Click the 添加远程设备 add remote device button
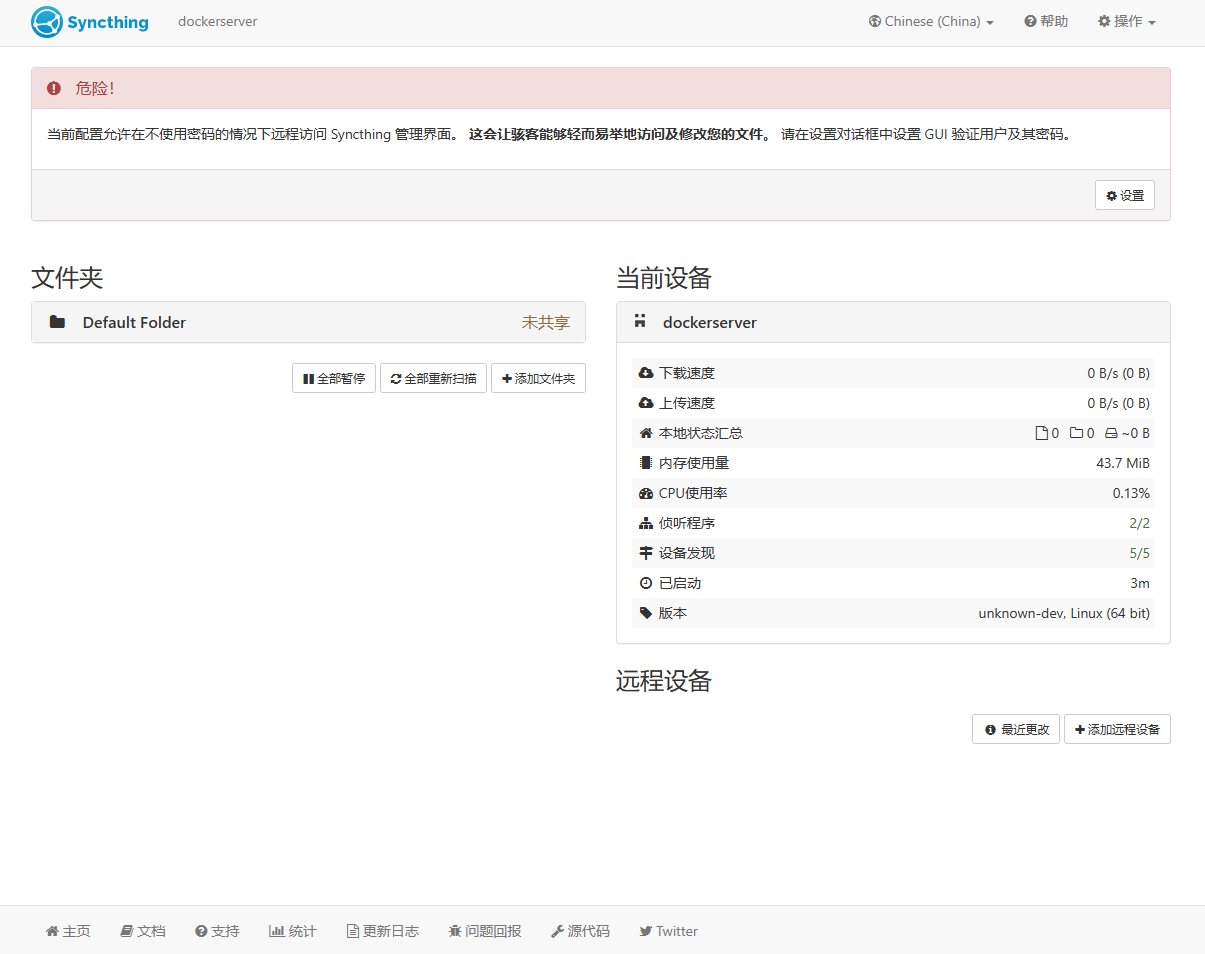 click(x=1117, y=730)
